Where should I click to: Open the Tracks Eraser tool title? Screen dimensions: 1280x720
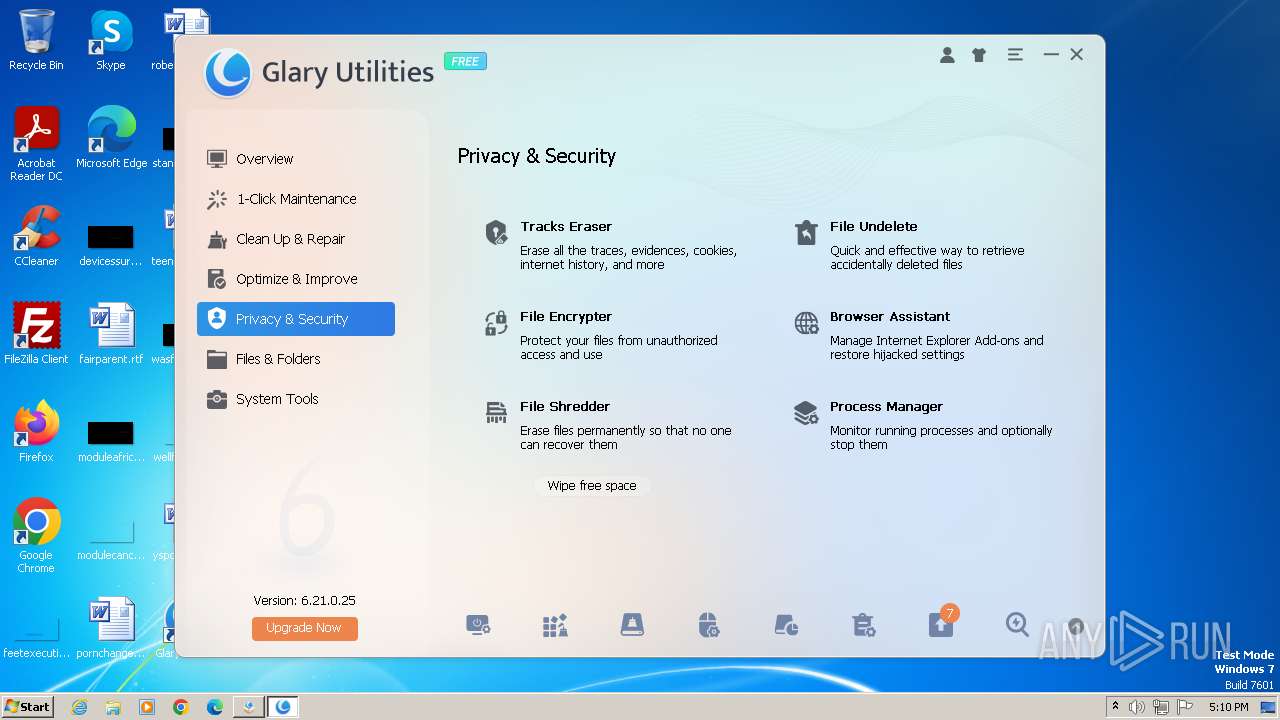[566, 227]
